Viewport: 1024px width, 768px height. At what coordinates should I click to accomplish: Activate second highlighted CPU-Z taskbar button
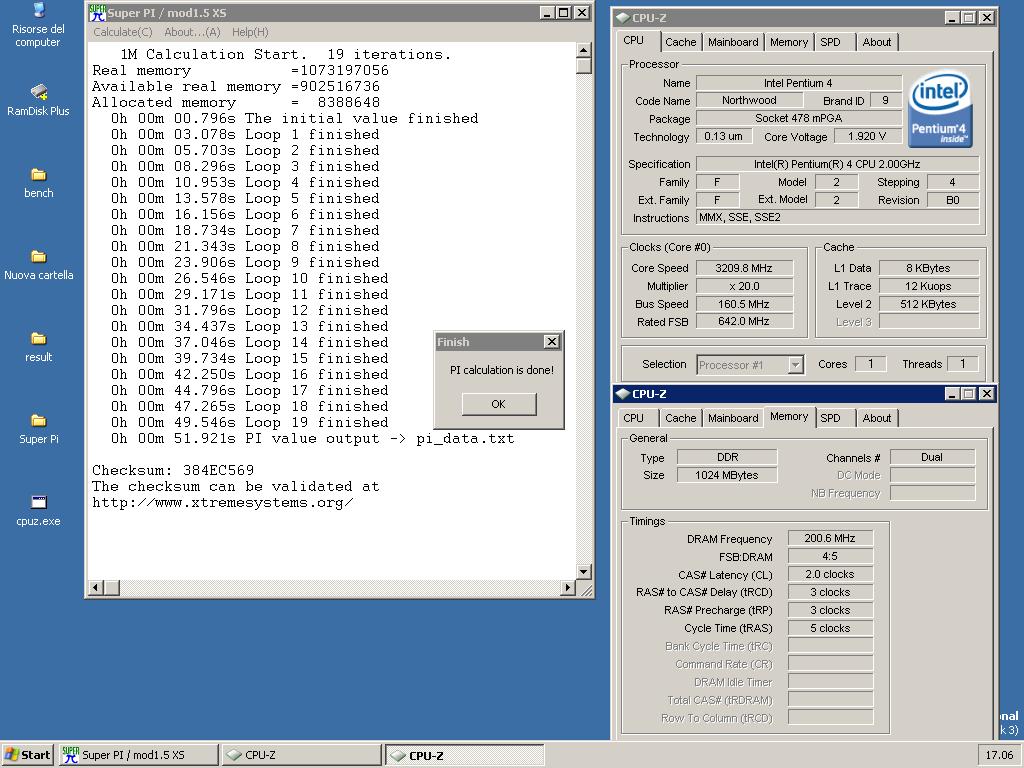point(464,755)
